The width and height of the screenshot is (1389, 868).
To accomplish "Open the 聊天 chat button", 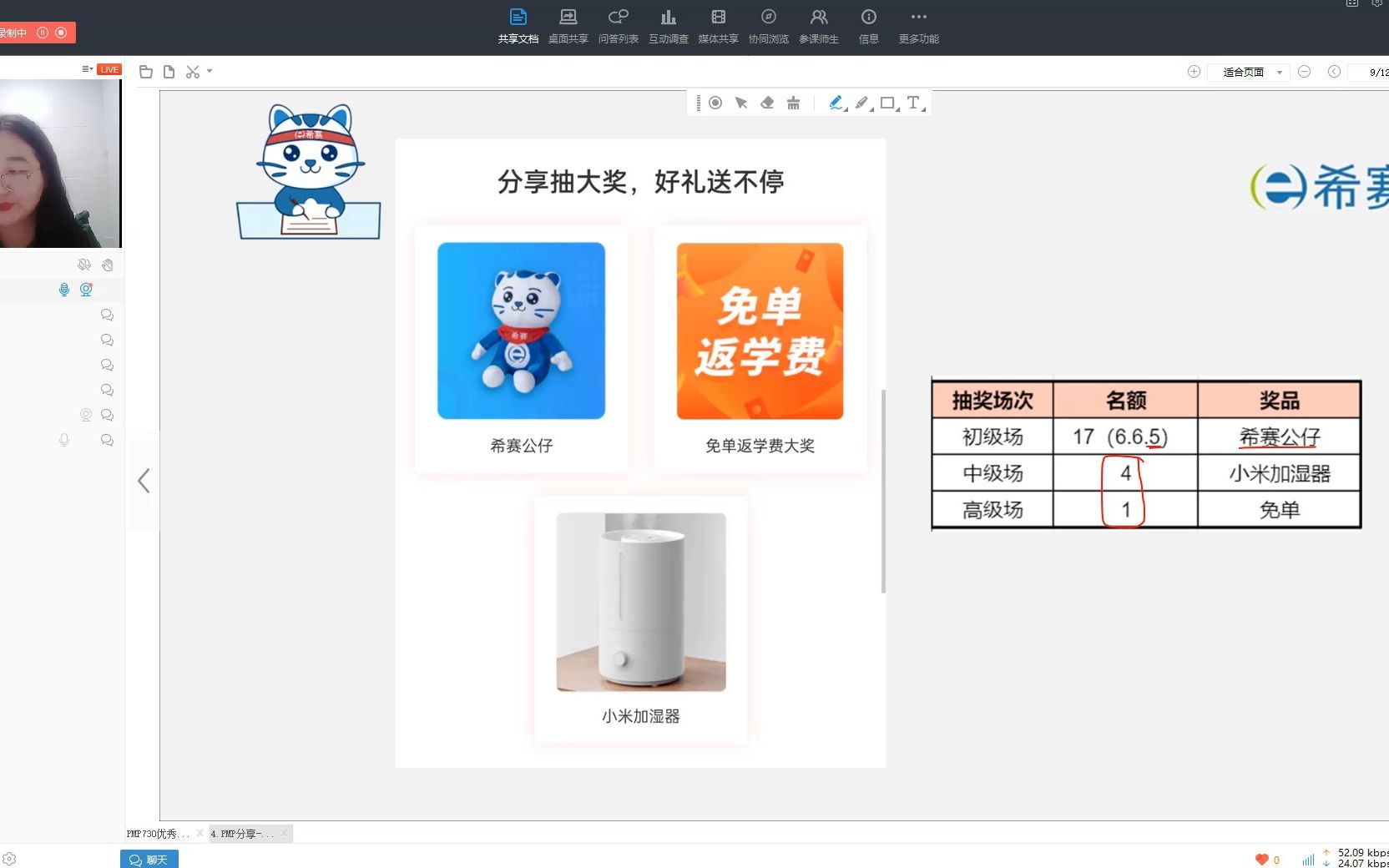I will click(x=149, y=860).
